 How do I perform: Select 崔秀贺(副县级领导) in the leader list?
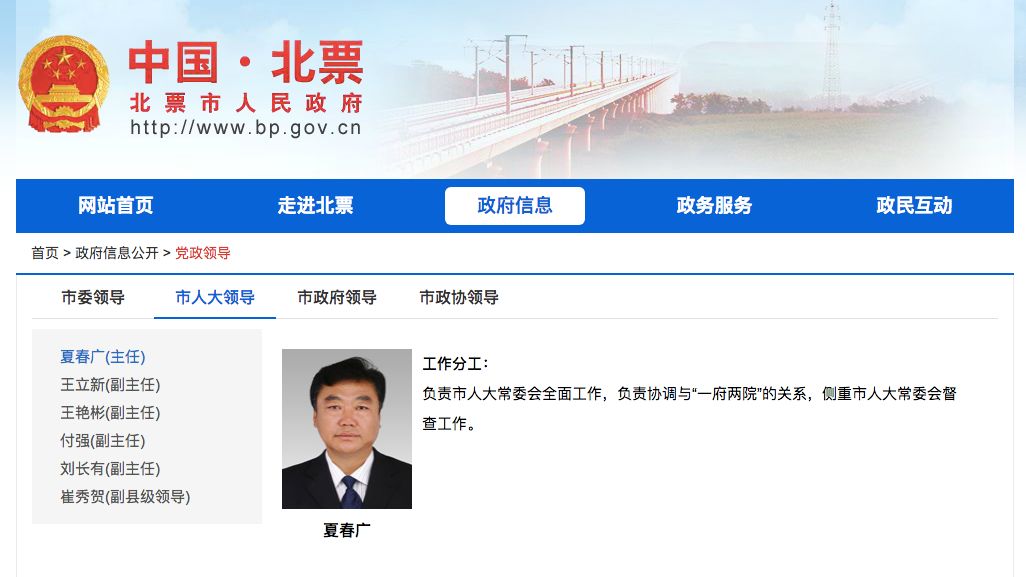(x=125, y=497)
